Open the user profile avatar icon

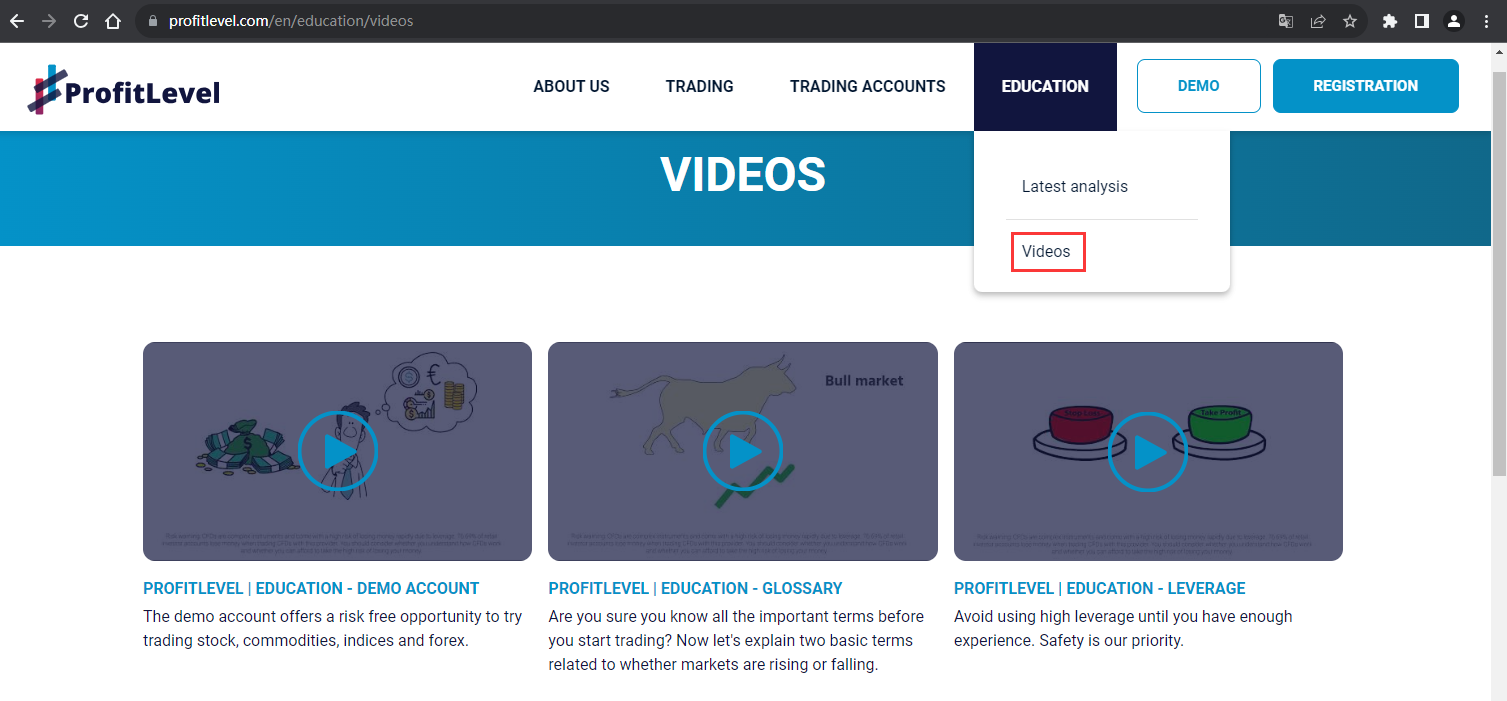1454,21
